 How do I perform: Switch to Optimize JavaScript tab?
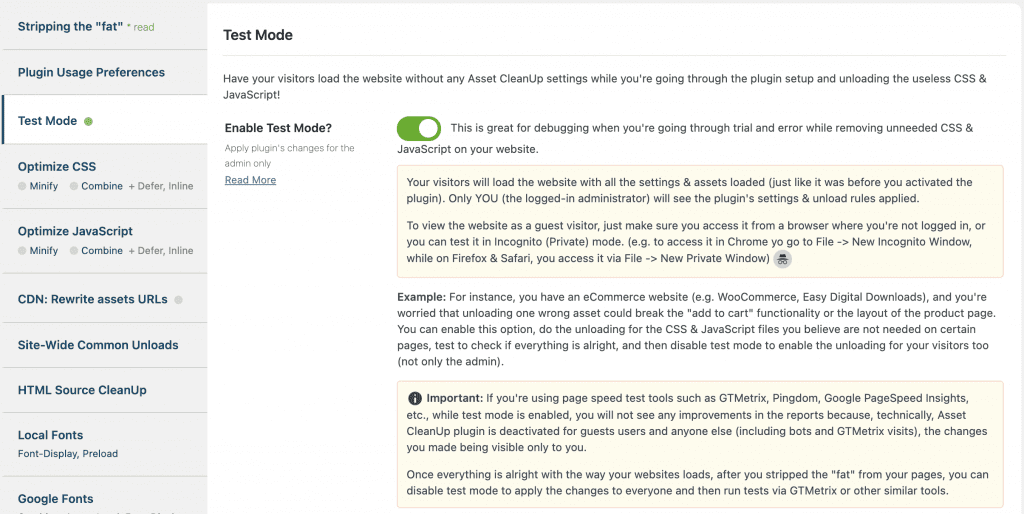(75, 231)
